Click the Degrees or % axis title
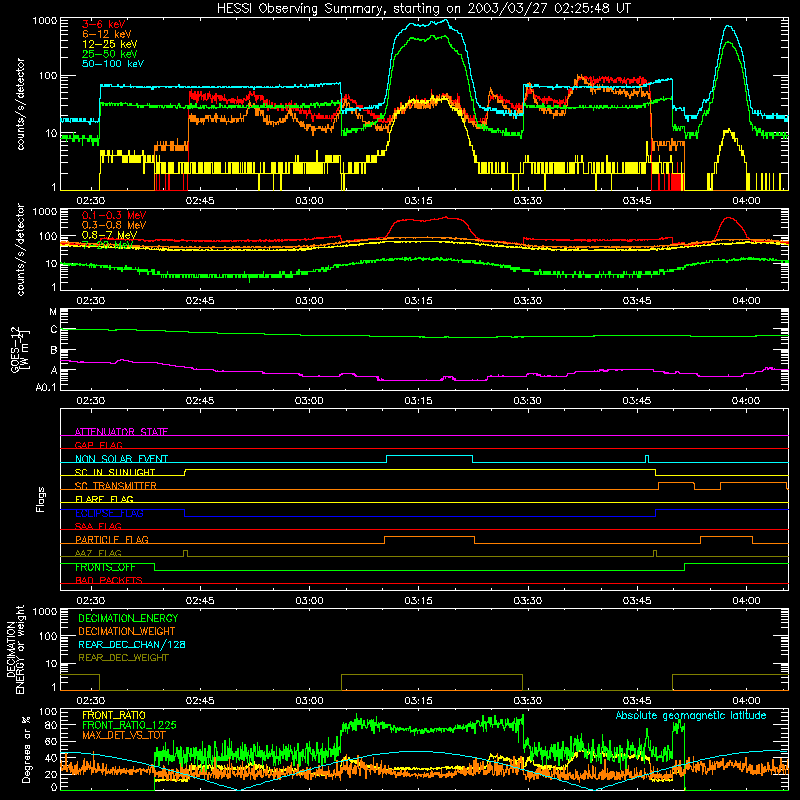The image size is (800, 800). tap(26, 749)
